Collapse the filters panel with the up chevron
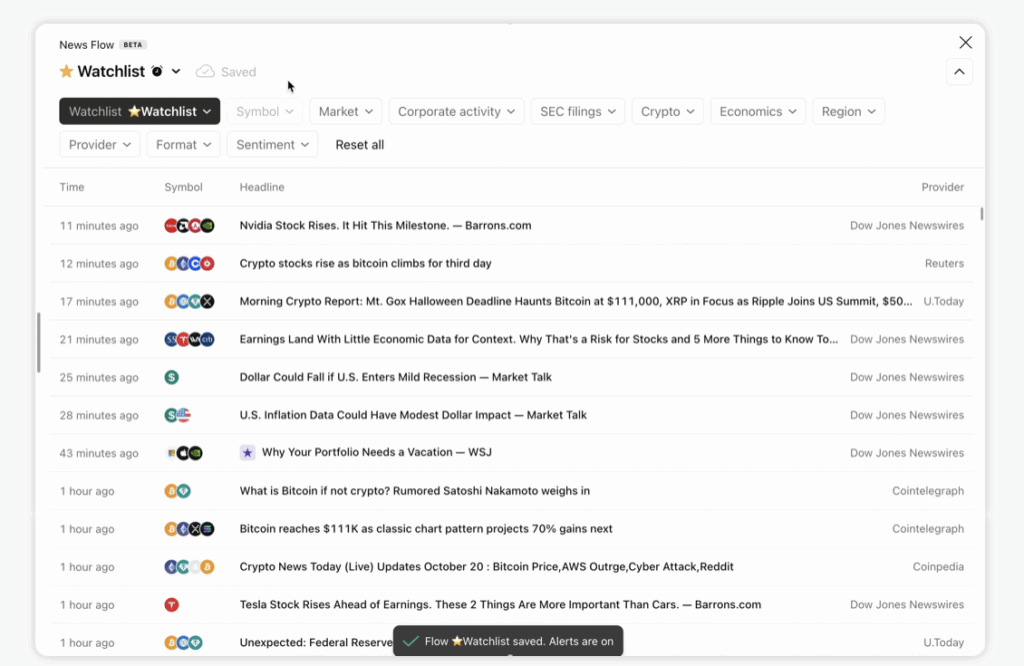 [x=959, y=72]
